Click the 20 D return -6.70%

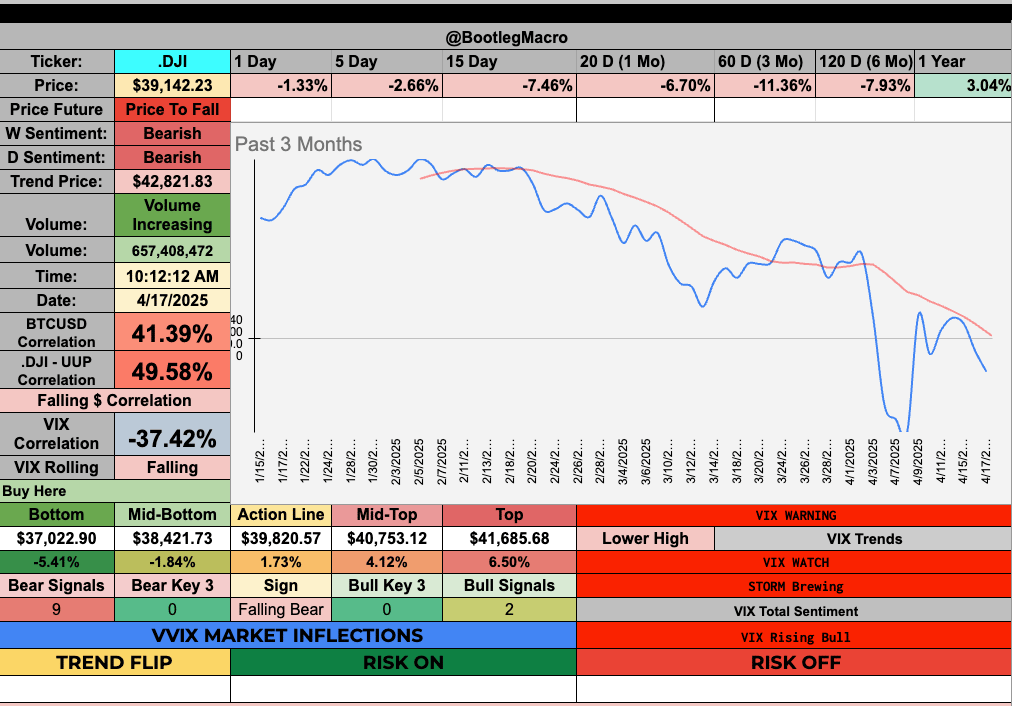click(645, 85)
